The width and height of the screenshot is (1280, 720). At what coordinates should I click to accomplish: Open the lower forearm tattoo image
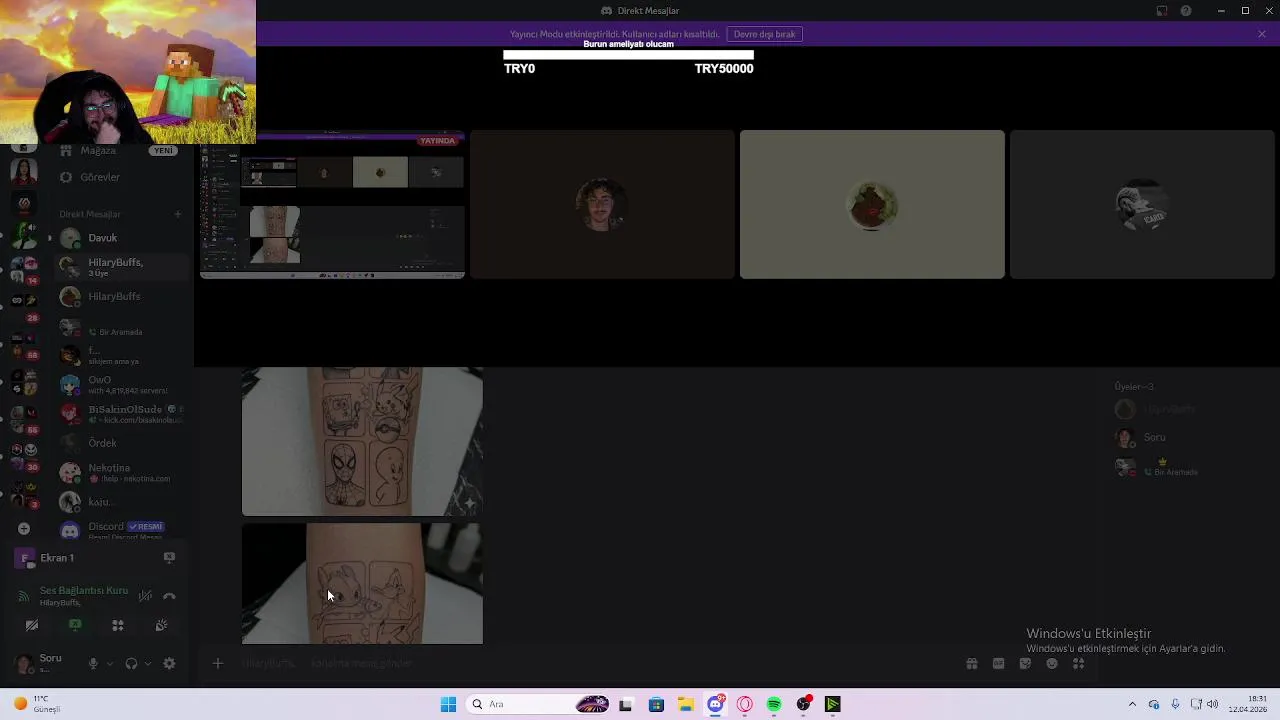click(x=362, y=583)
